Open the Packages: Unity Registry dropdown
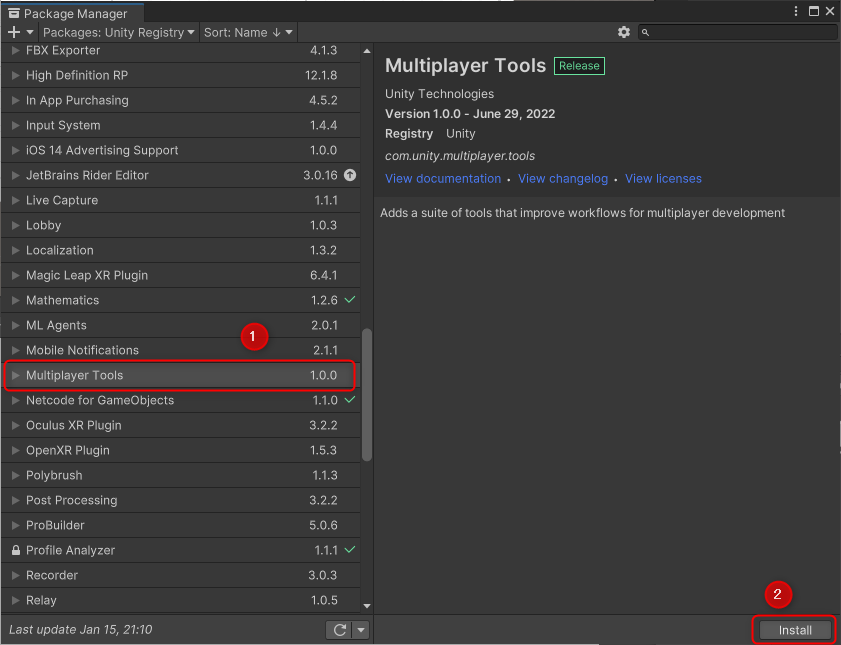This screenshot has width=841, height=645. click(x=119, y=32)
